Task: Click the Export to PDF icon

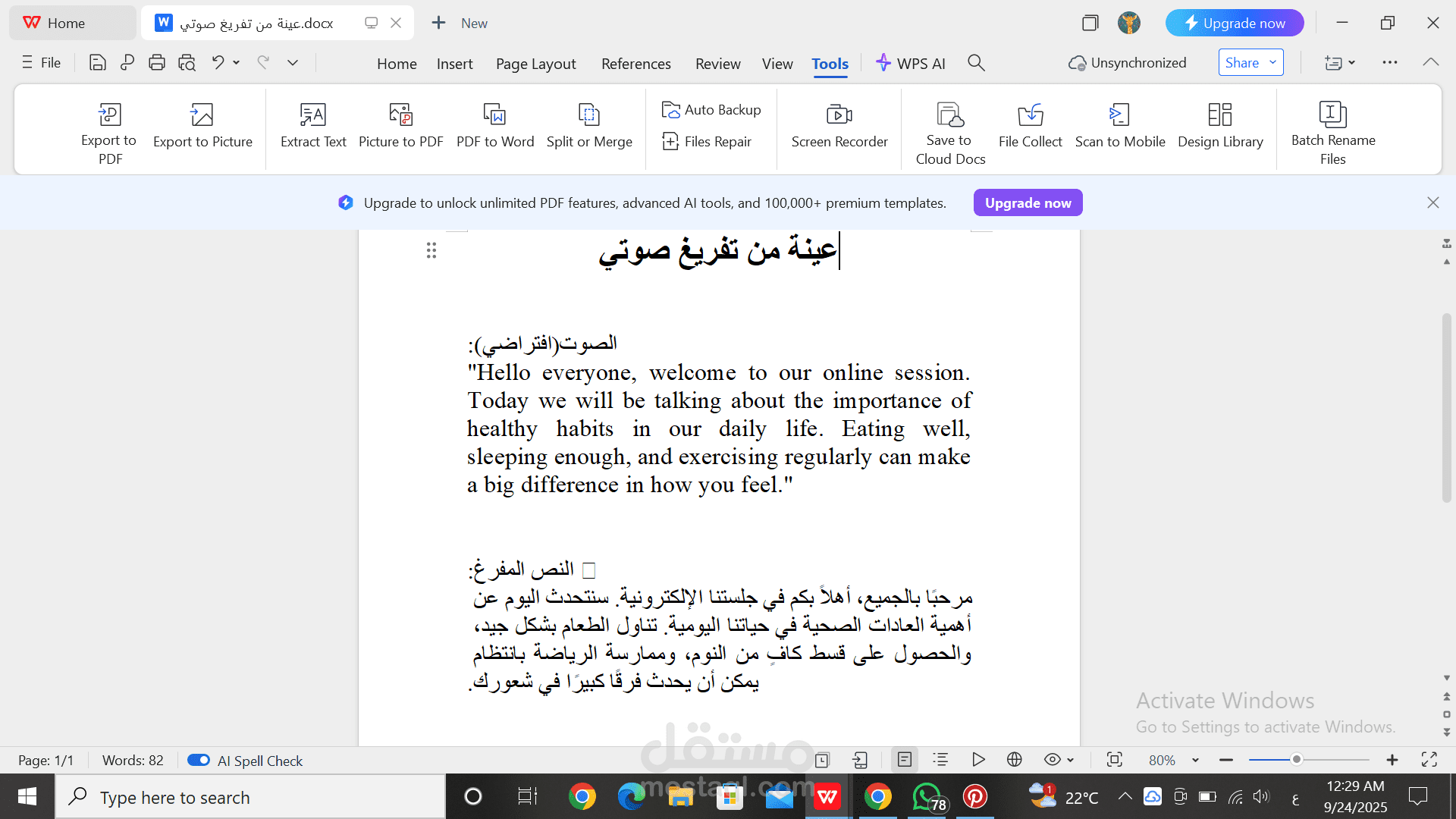Action: tap(109, 115)
